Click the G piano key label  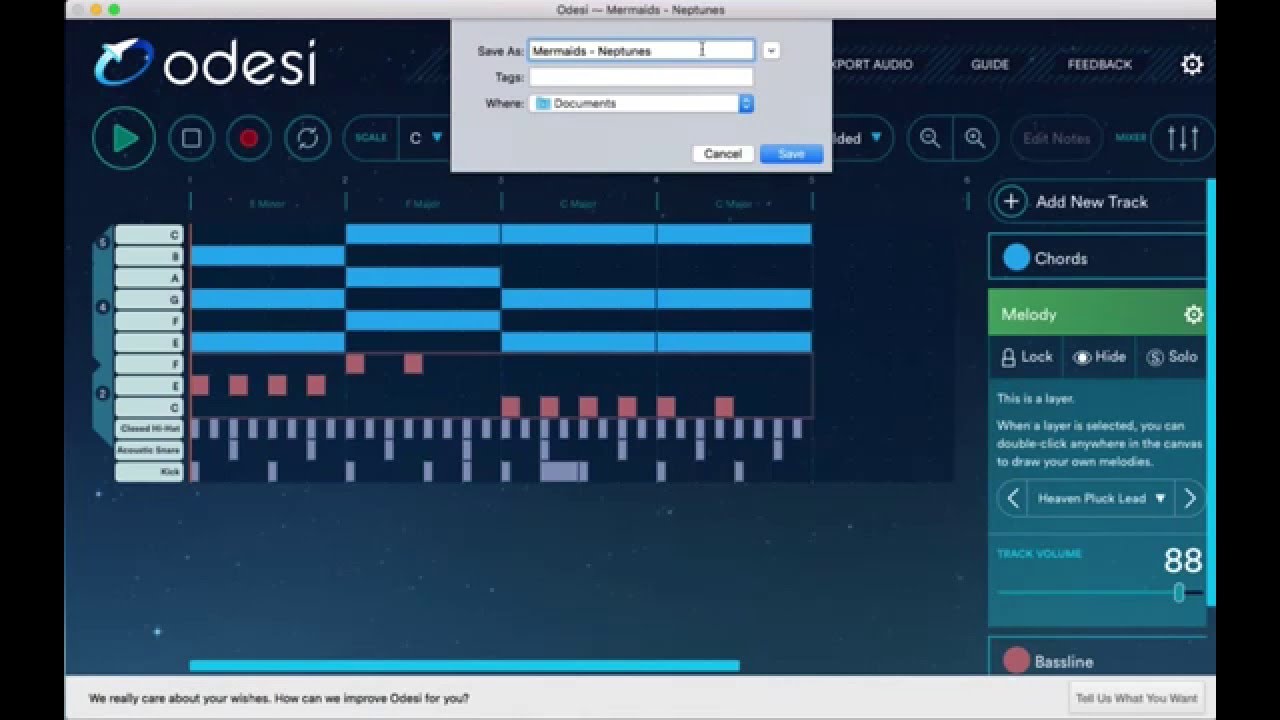149,299
